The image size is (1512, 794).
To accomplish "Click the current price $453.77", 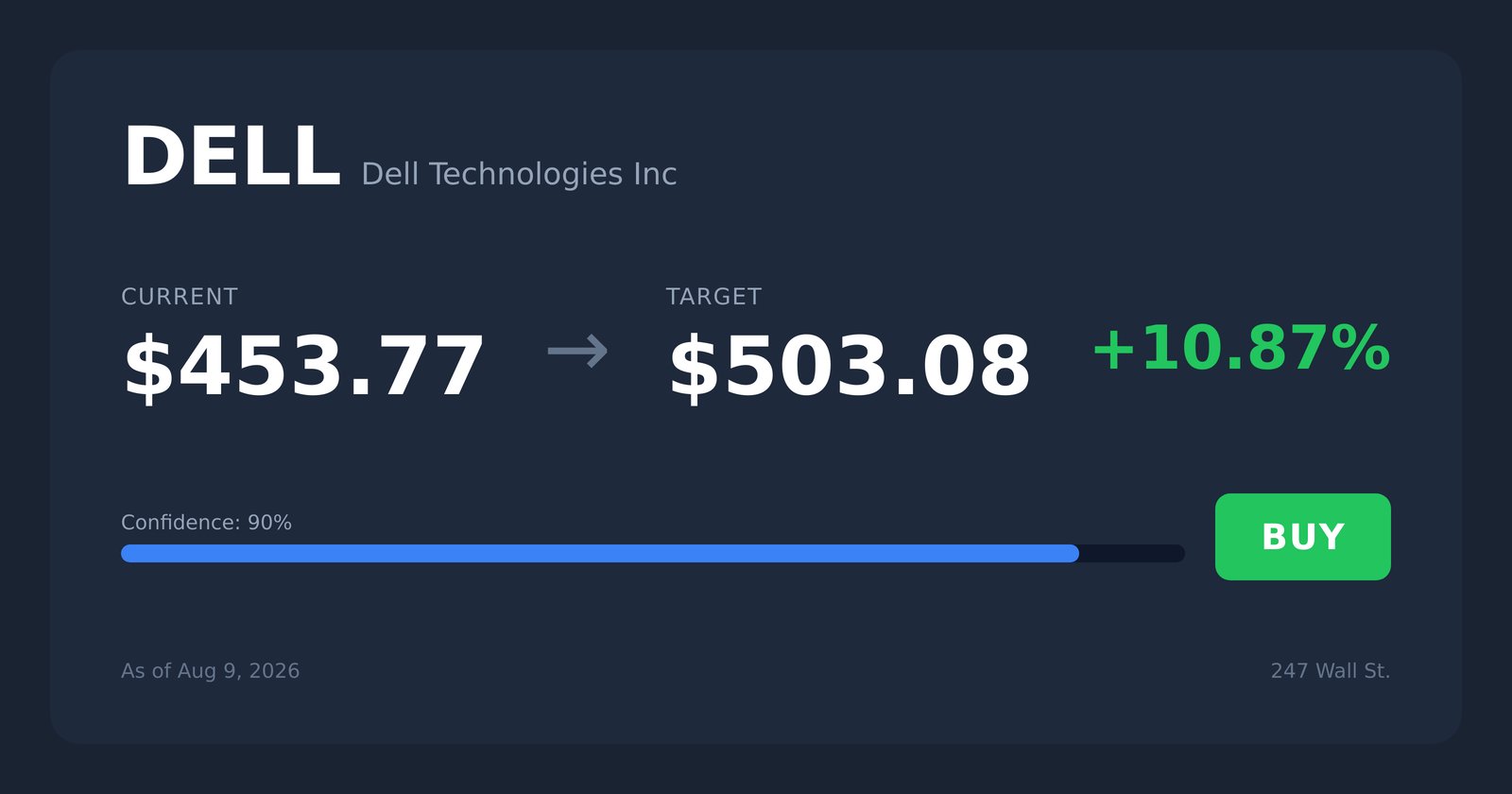I will (x=303, y=368).
